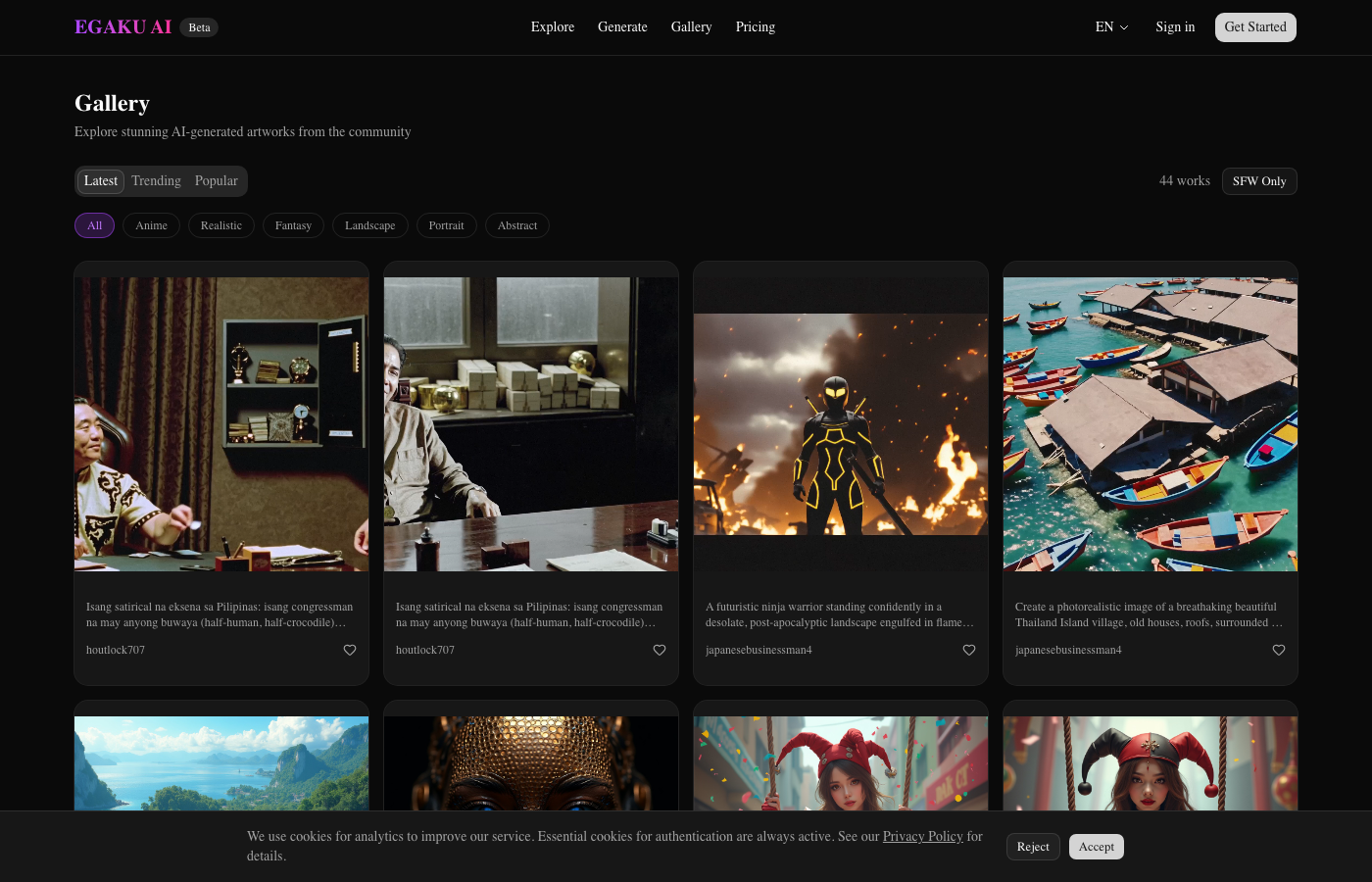
Task: Open the golden headdress portrait thumbnail
Action: (531, 763)
